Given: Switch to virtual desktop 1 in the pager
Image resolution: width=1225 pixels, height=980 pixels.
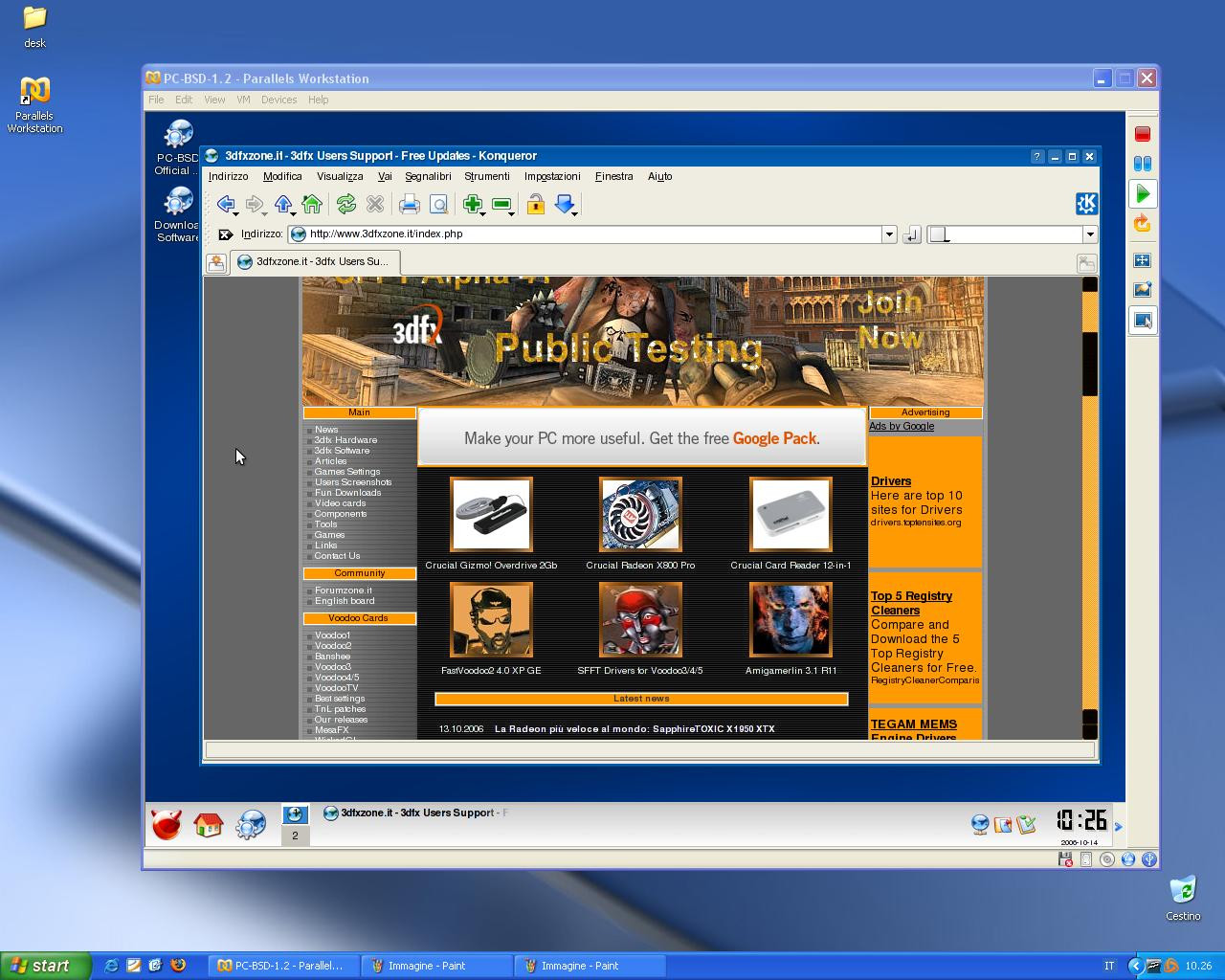Looking at the screenshot, I should (295, 814).
